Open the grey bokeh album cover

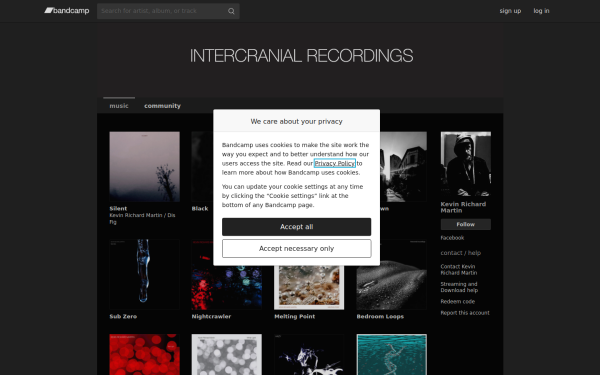click(x=227, y=354)
